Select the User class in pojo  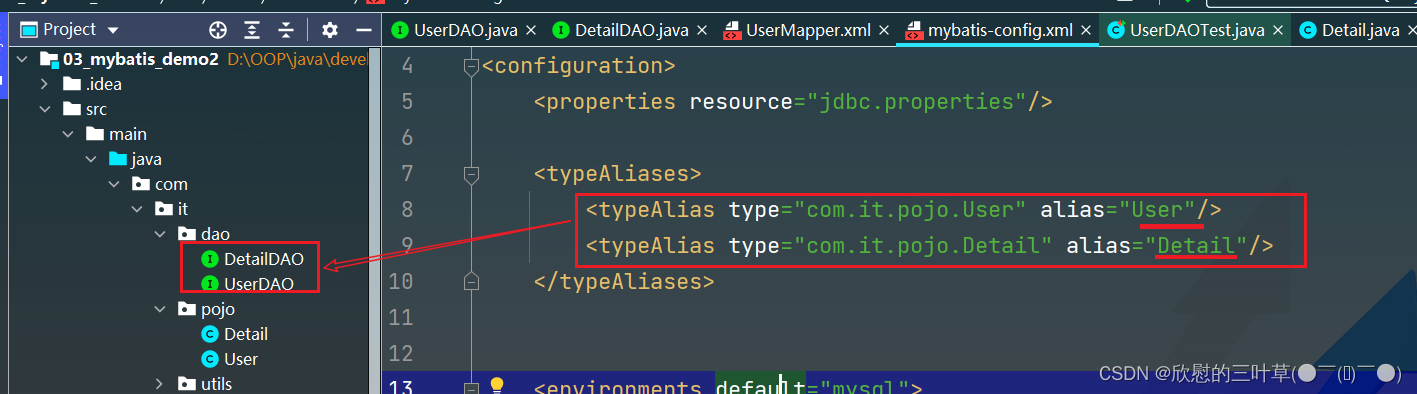pos(241,359)
